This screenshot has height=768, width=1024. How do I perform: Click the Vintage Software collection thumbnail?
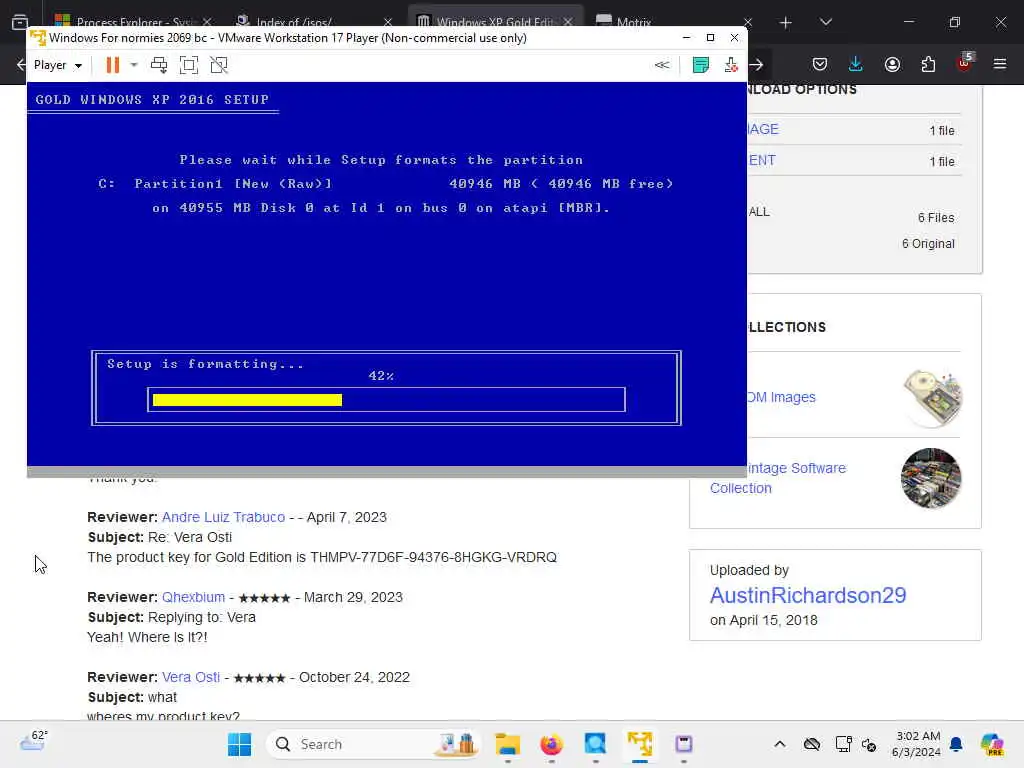click(931, 478)
